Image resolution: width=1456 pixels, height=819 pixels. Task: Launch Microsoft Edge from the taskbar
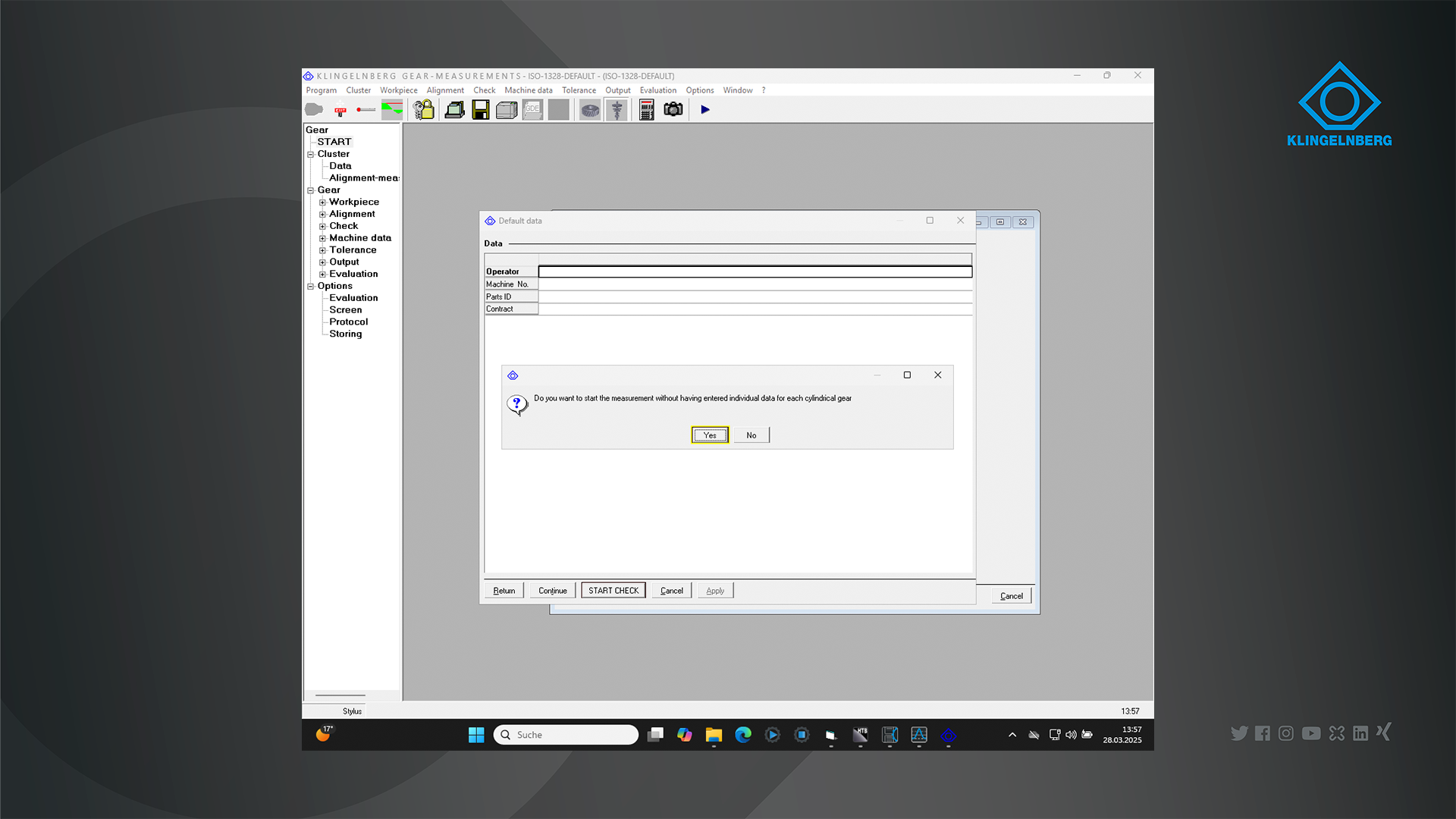[743, 735]
